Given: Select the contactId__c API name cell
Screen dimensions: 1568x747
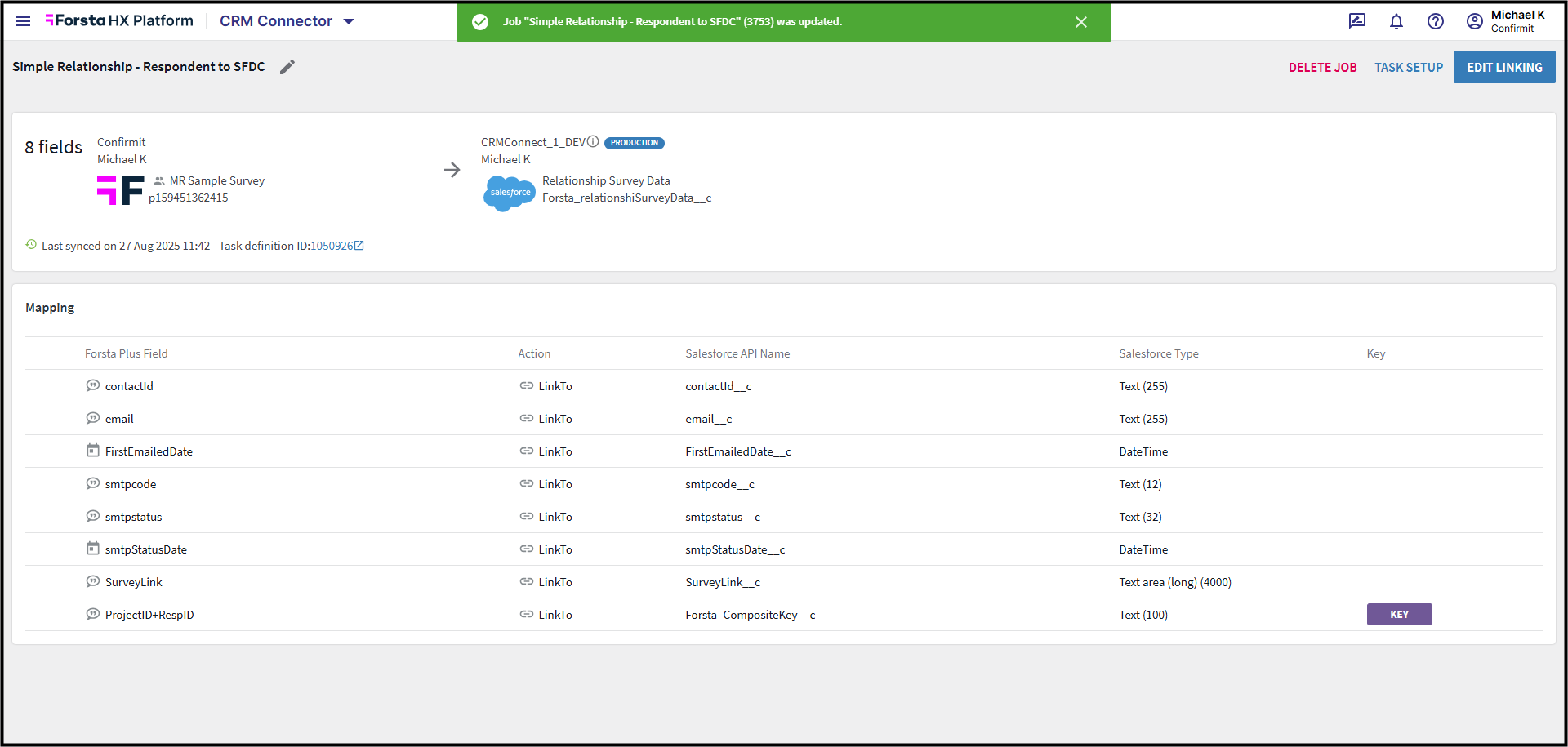Looking at the screenshot, I should click(x=719, y=386).
